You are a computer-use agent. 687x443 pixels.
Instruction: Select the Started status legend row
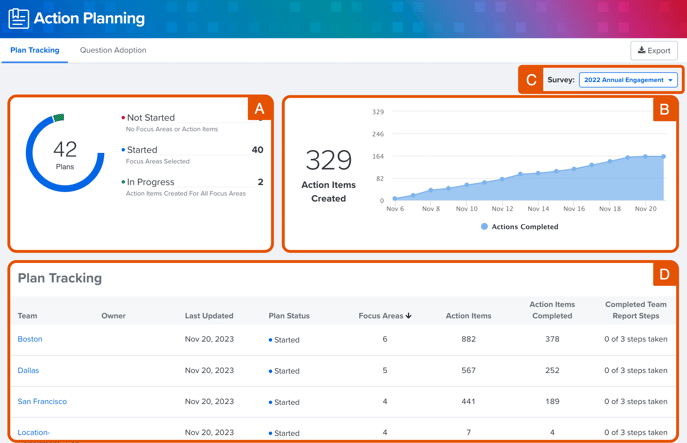tap(142, 150)
